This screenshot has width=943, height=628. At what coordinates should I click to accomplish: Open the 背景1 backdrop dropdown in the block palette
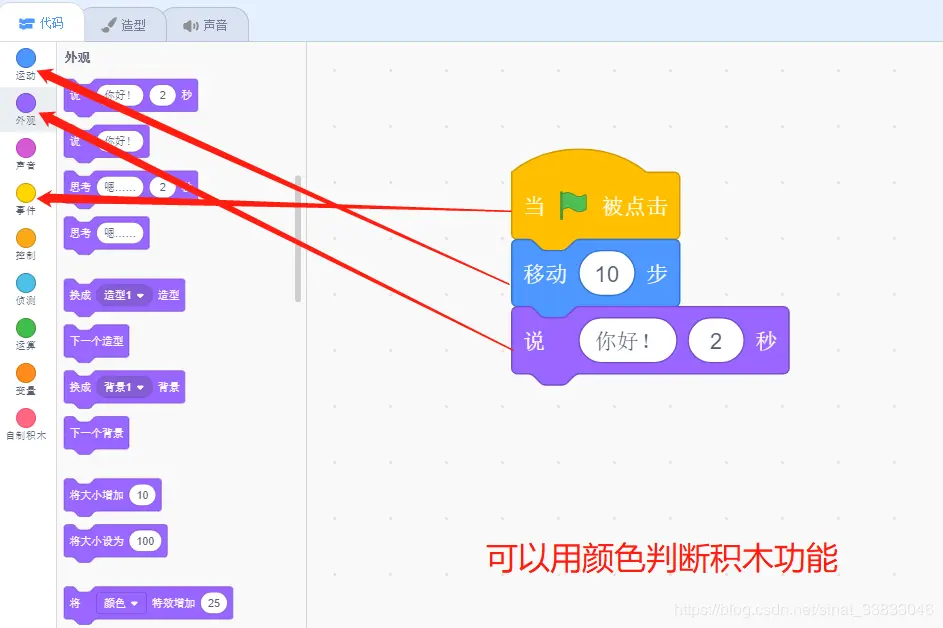(123, 387)
